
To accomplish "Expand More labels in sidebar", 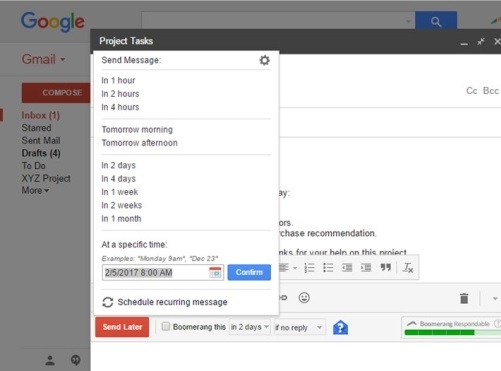I will (x=35, y=191).
